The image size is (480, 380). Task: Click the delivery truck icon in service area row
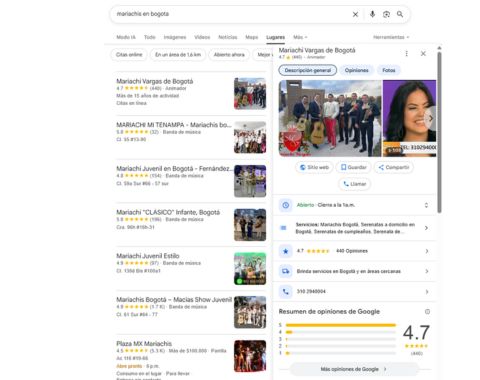pyautogui.click(x=286, y=271)
